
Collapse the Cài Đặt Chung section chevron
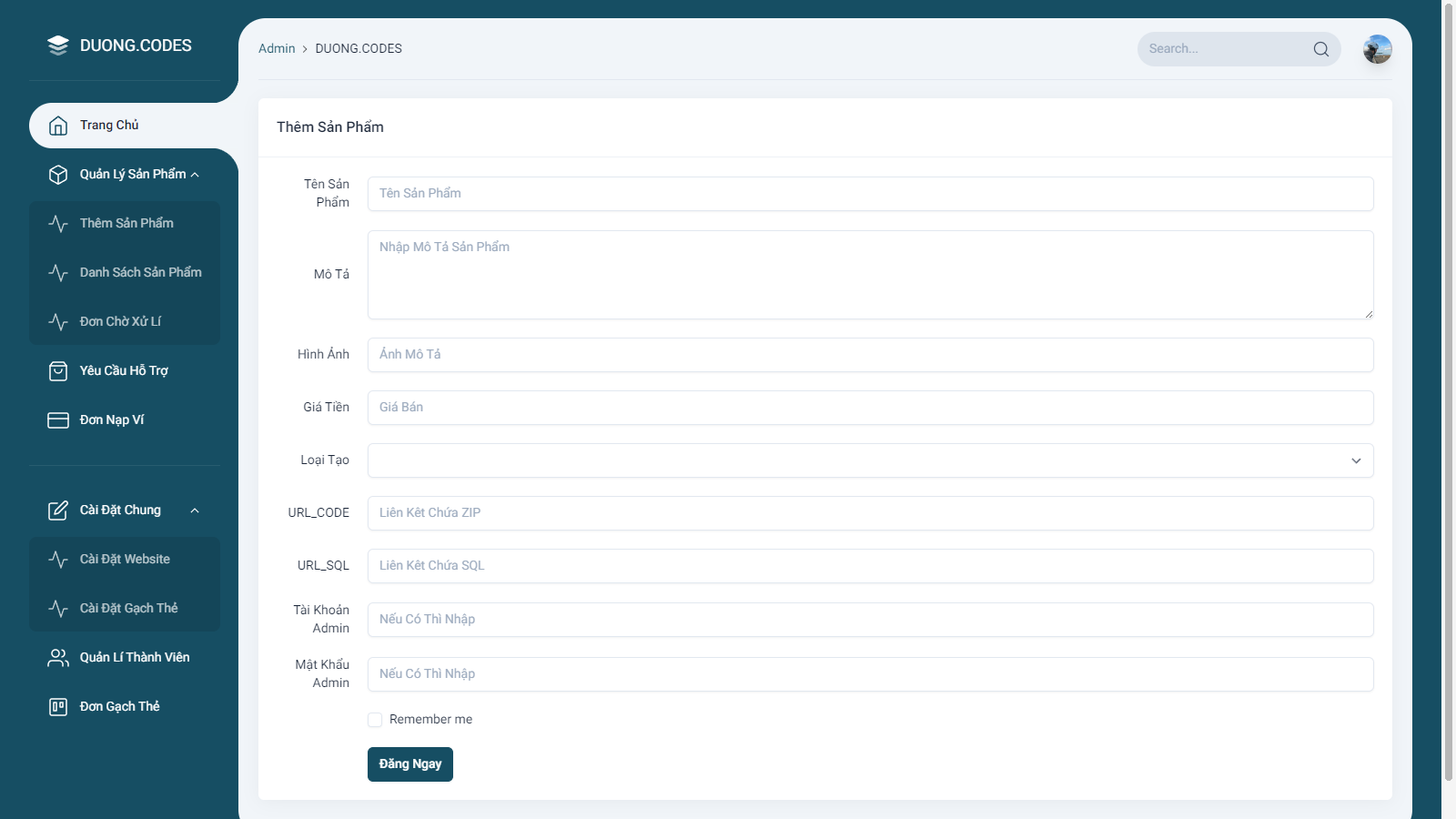point(195,511)
